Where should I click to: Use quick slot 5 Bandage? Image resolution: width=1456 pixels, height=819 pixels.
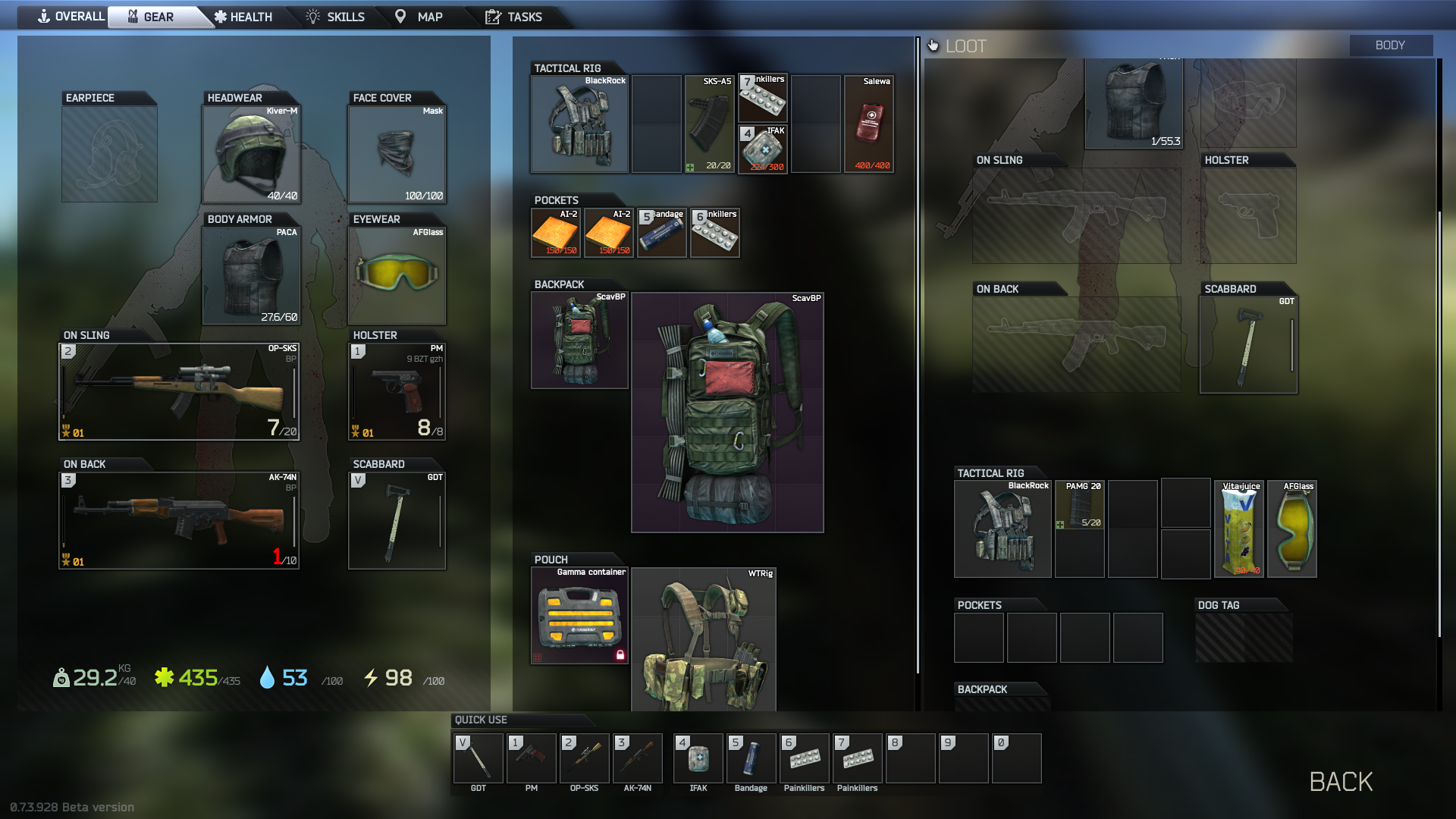(x=752, y=758)
